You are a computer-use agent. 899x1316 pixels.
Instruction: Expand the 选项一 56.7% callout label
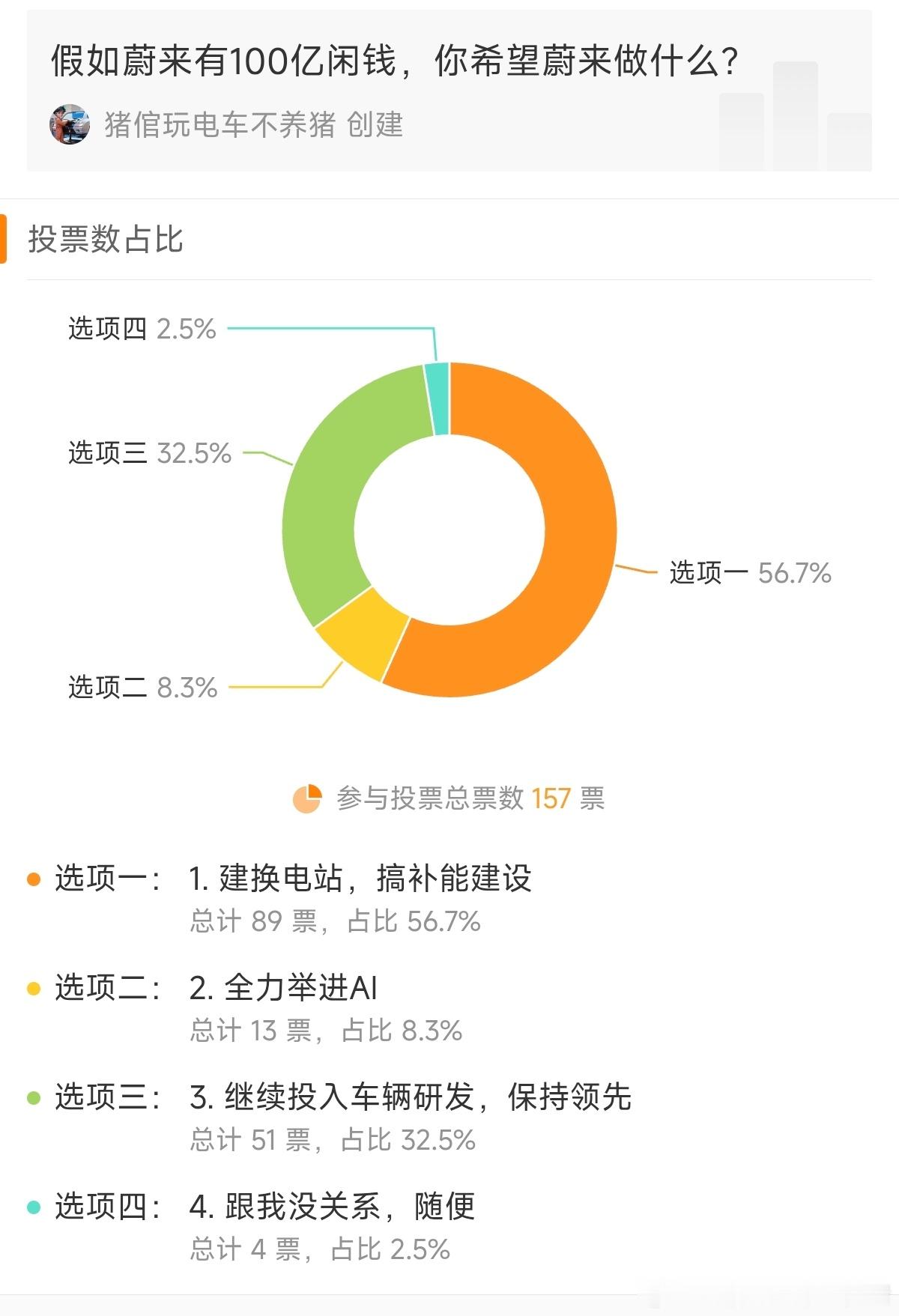(x=749, y=571)
